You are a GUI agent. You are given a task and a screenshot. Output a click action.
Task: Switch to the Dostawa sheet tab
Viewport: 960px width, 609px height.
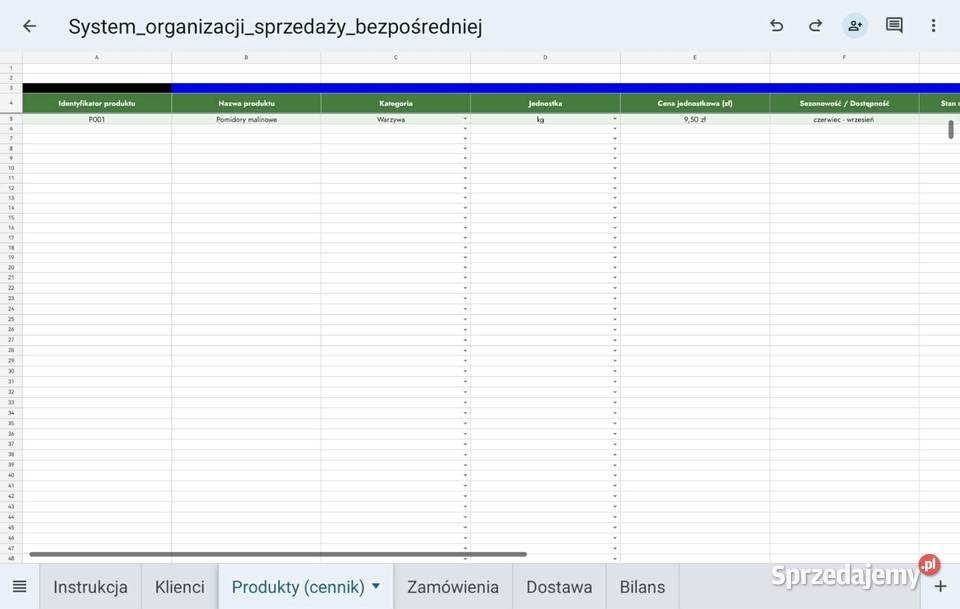tap(559, 586)
